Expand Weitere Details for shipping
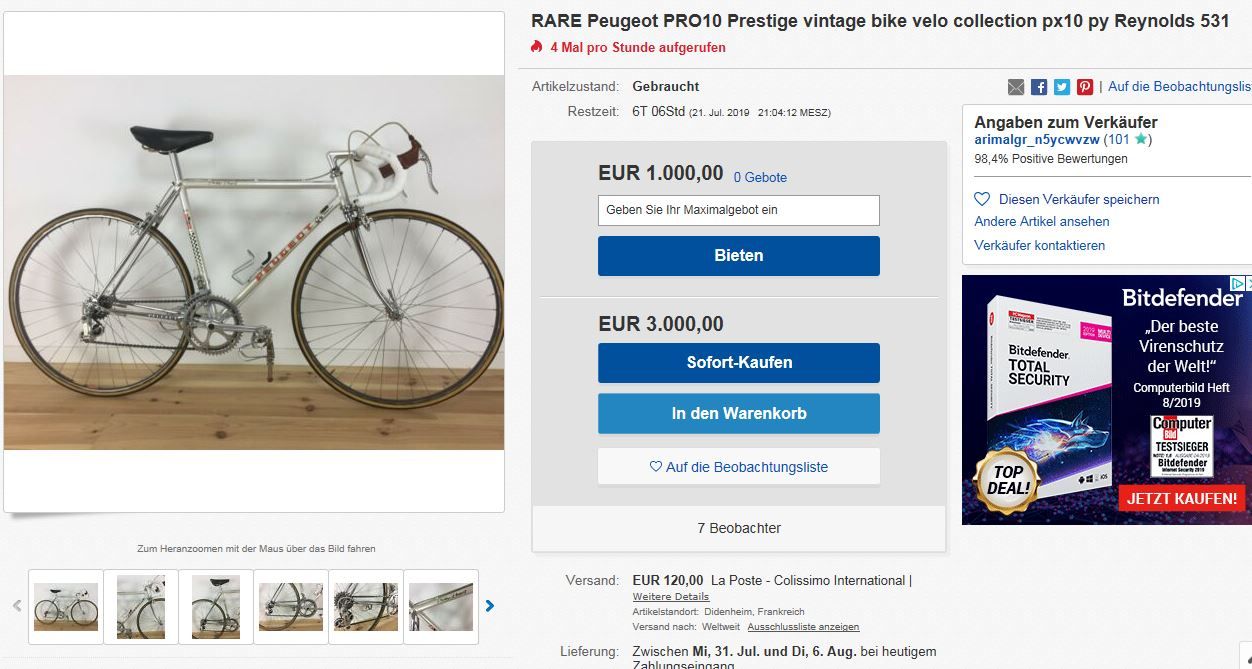The height and width of the screenshot is (669, 1252). point(671,597)
